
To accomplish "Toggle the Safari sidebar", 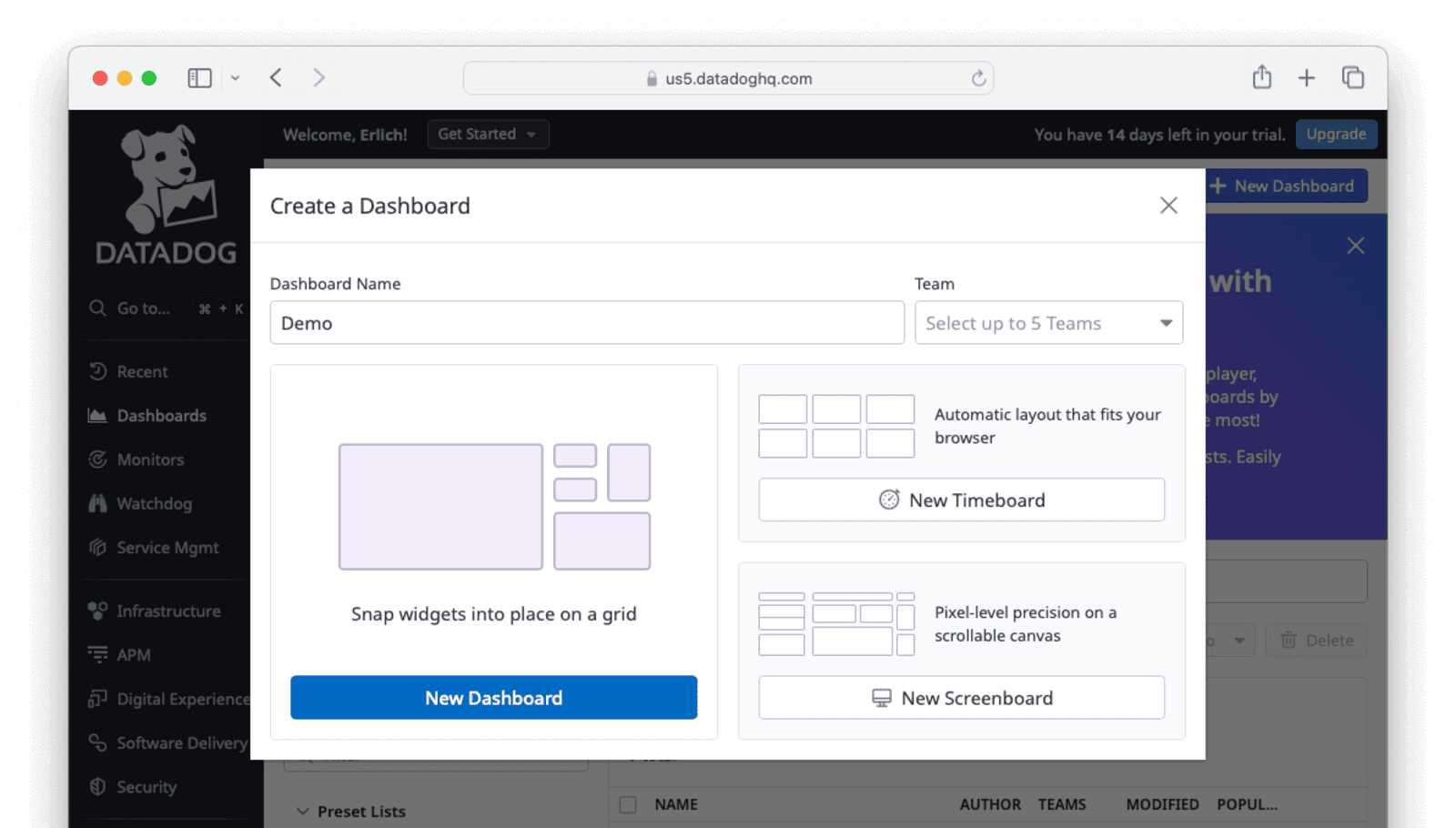I will [200, 78].
